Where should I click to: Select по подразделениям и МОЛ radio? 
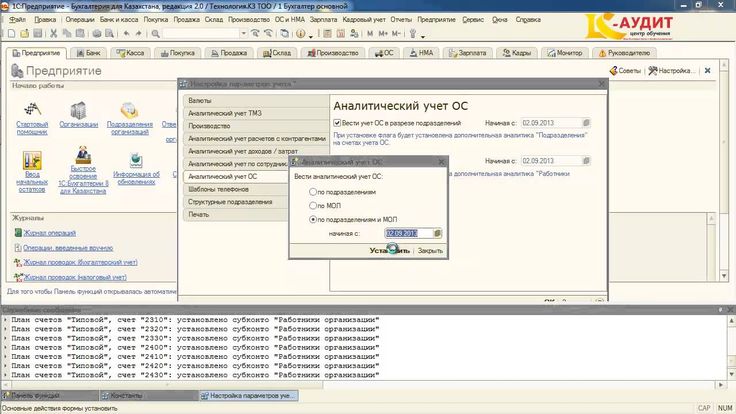pyautogui.click(x=313, y=219)
